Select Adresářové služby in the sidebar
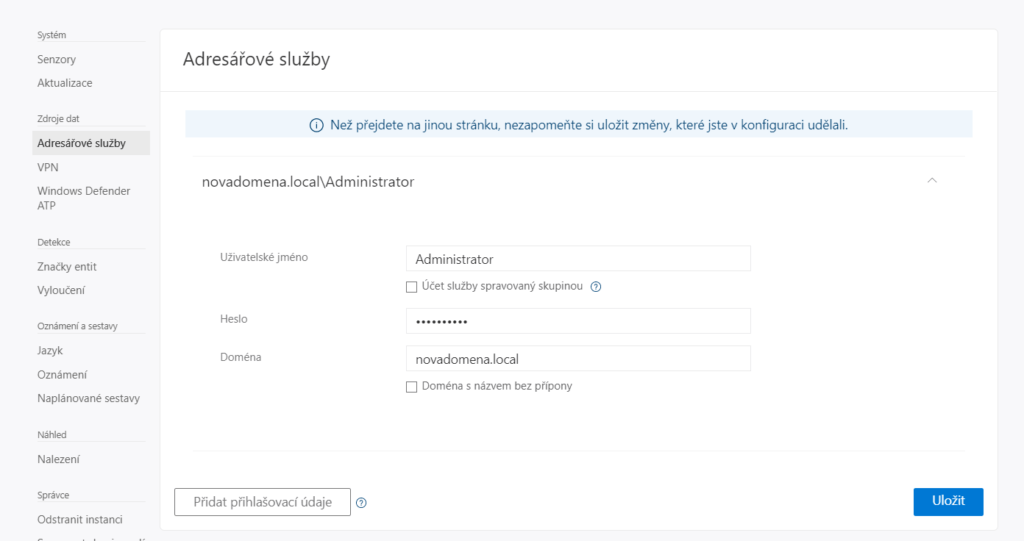The image size is (1024, 541). [x=82, y=143]
